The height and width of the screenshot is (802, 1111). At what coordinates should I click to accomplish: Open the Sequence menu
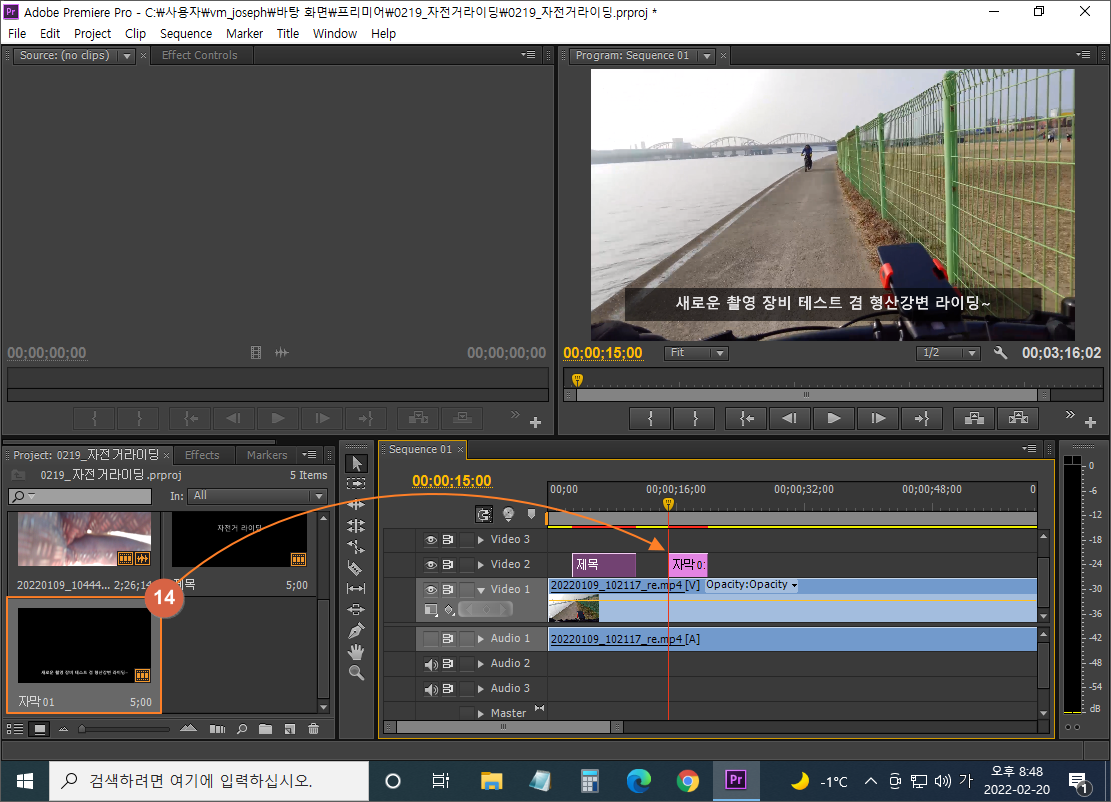[186, 33]
